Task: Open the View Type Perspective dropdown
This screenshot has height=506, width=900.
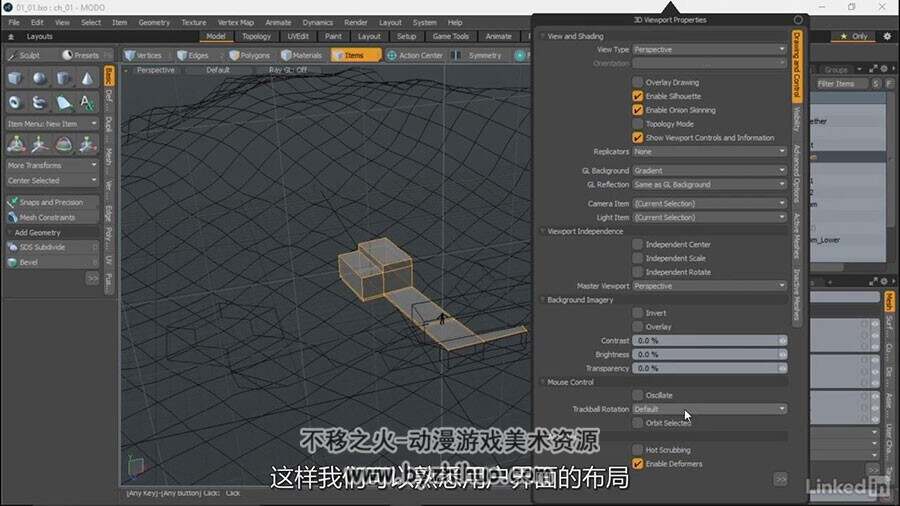Action: [x=709, y=49]
